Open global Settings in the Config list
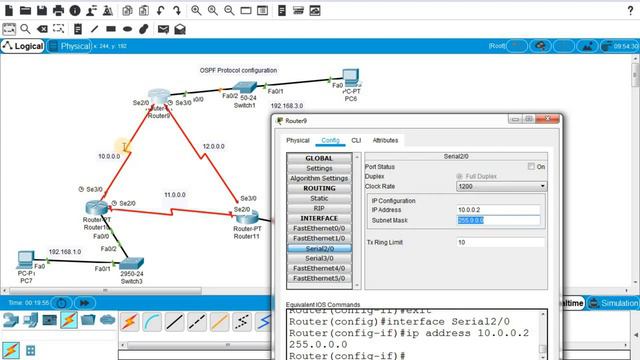This screenshot has height=360, width=640. (x=319, y=168)
